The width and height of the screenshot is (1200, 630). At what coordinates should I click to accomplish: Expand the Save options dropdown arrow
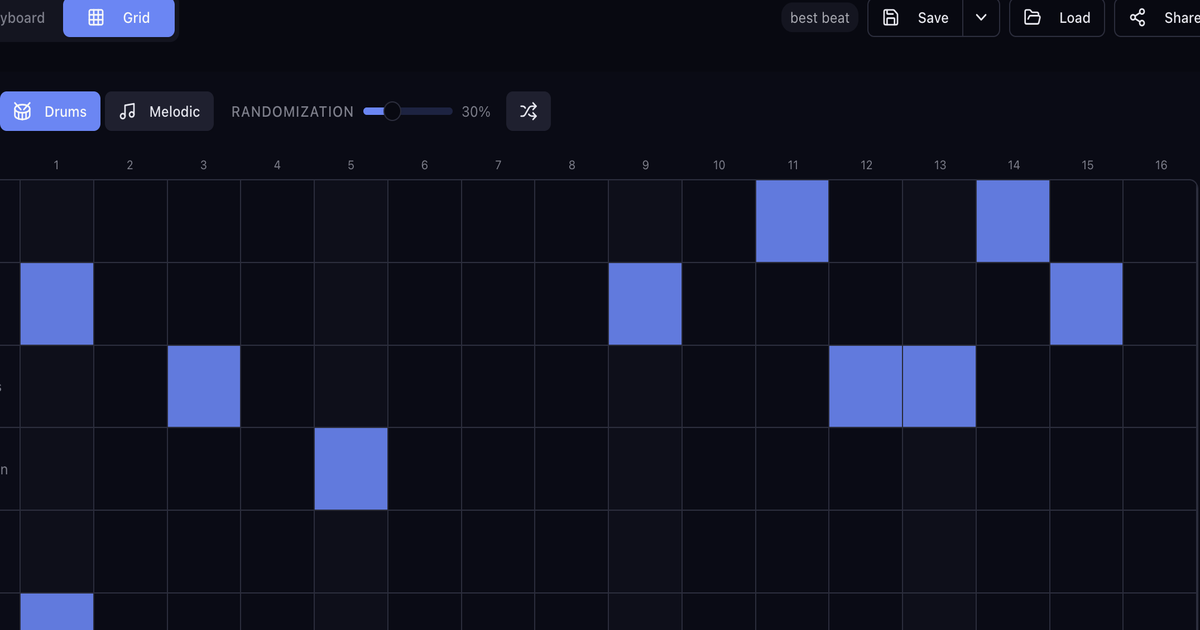(x=981, y=18)
